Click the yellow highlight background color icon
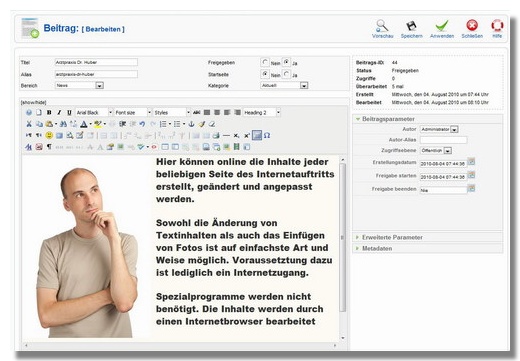This screenshot has height=361, width=520. pyautogui.click(x=97, y=124)
